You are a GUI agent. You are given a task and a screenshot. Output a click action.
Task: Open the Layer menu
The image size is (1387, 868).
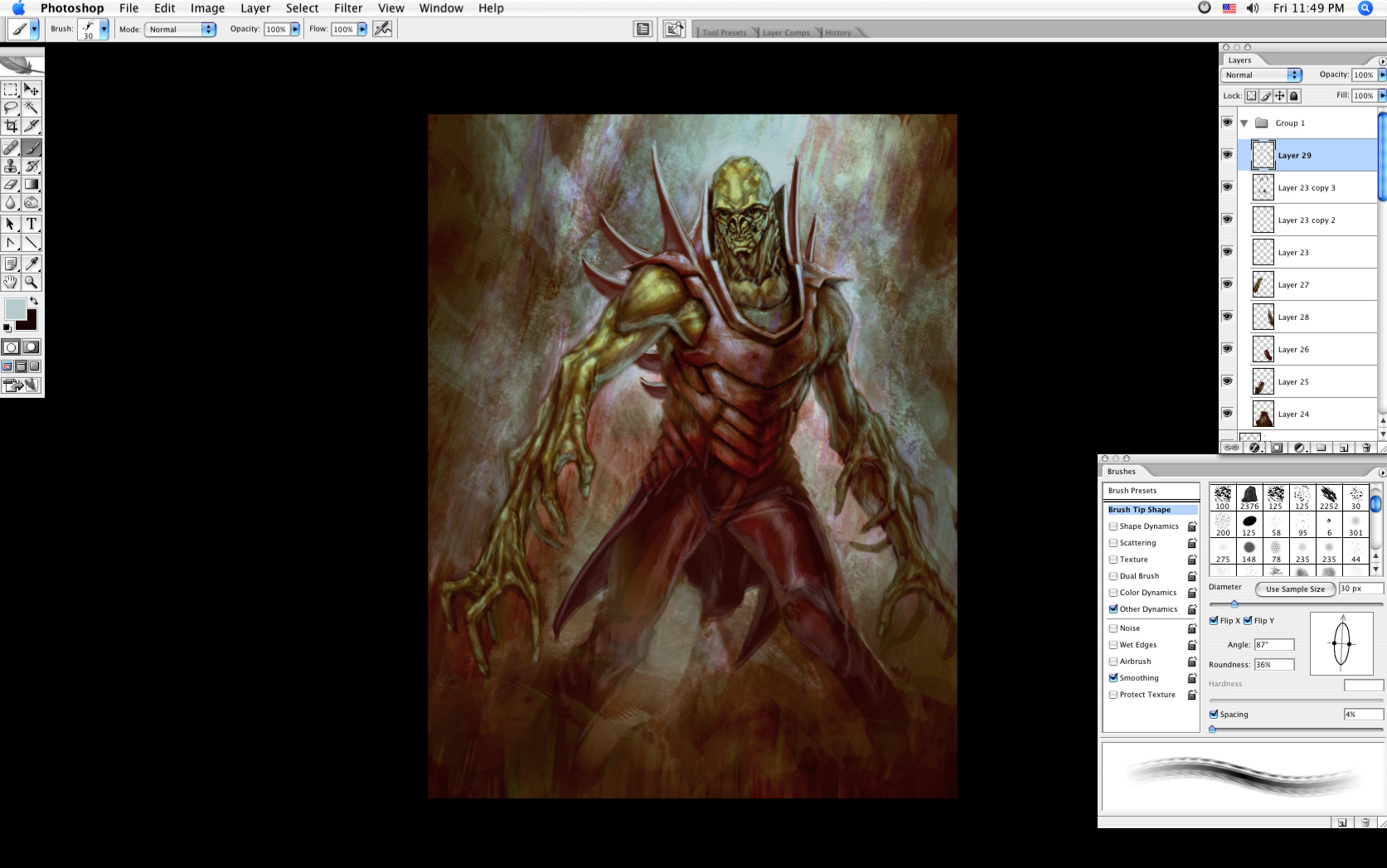click(255, 8)
